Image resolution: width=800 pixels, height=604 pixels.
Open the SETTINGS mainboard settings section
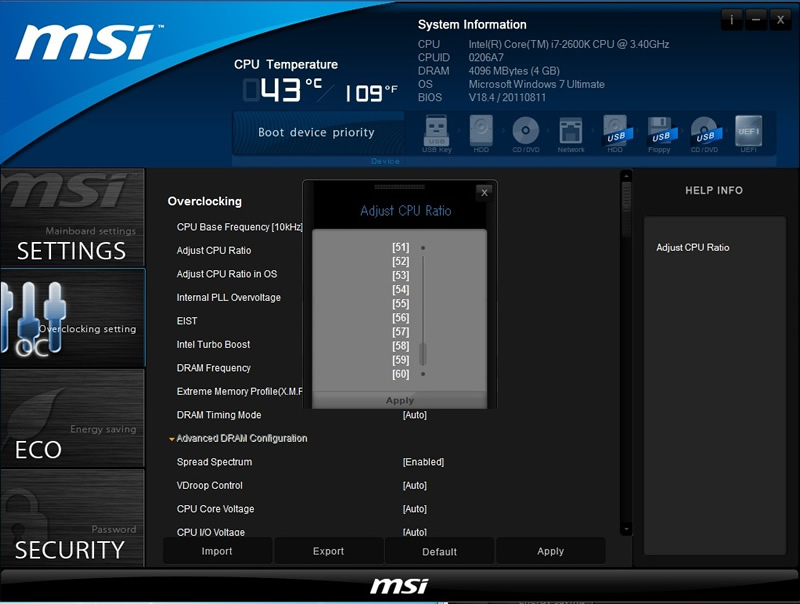[72, 217]
